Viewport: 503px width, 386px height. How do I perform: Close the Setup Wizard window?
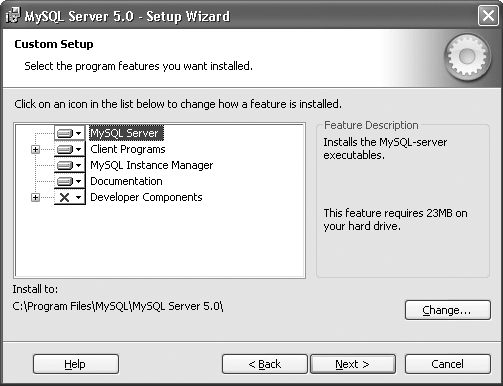pos(488,15)
